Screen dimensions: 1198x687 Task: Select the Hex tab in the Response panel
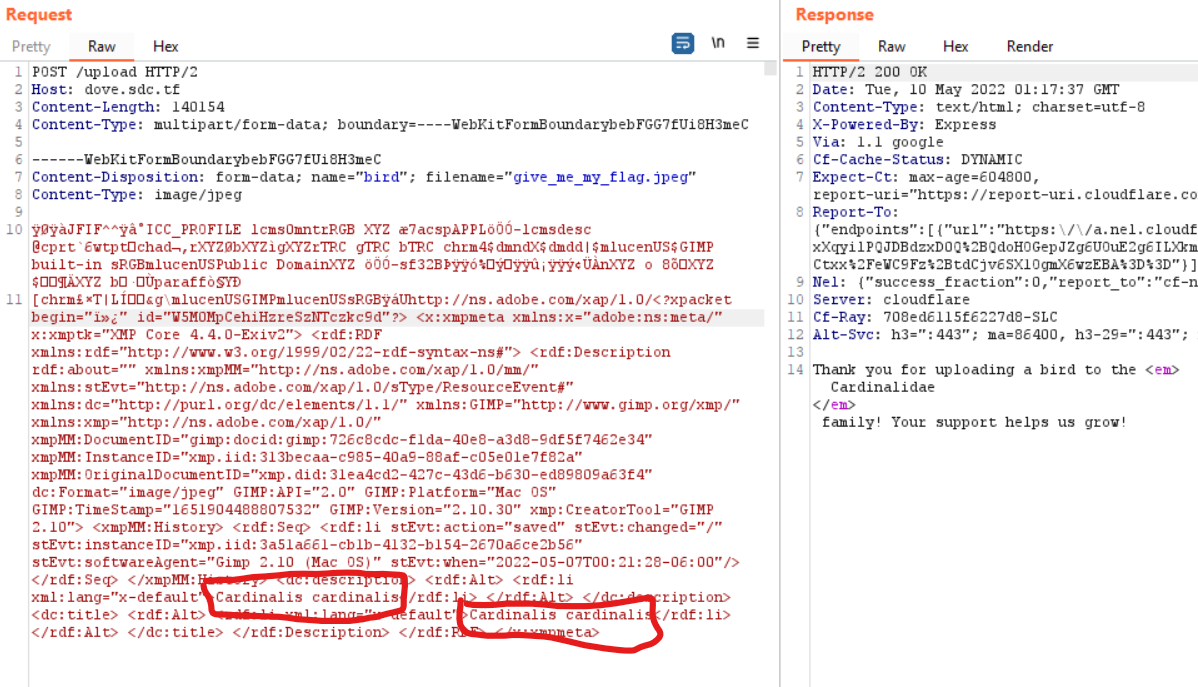click(x=955, y=46)
